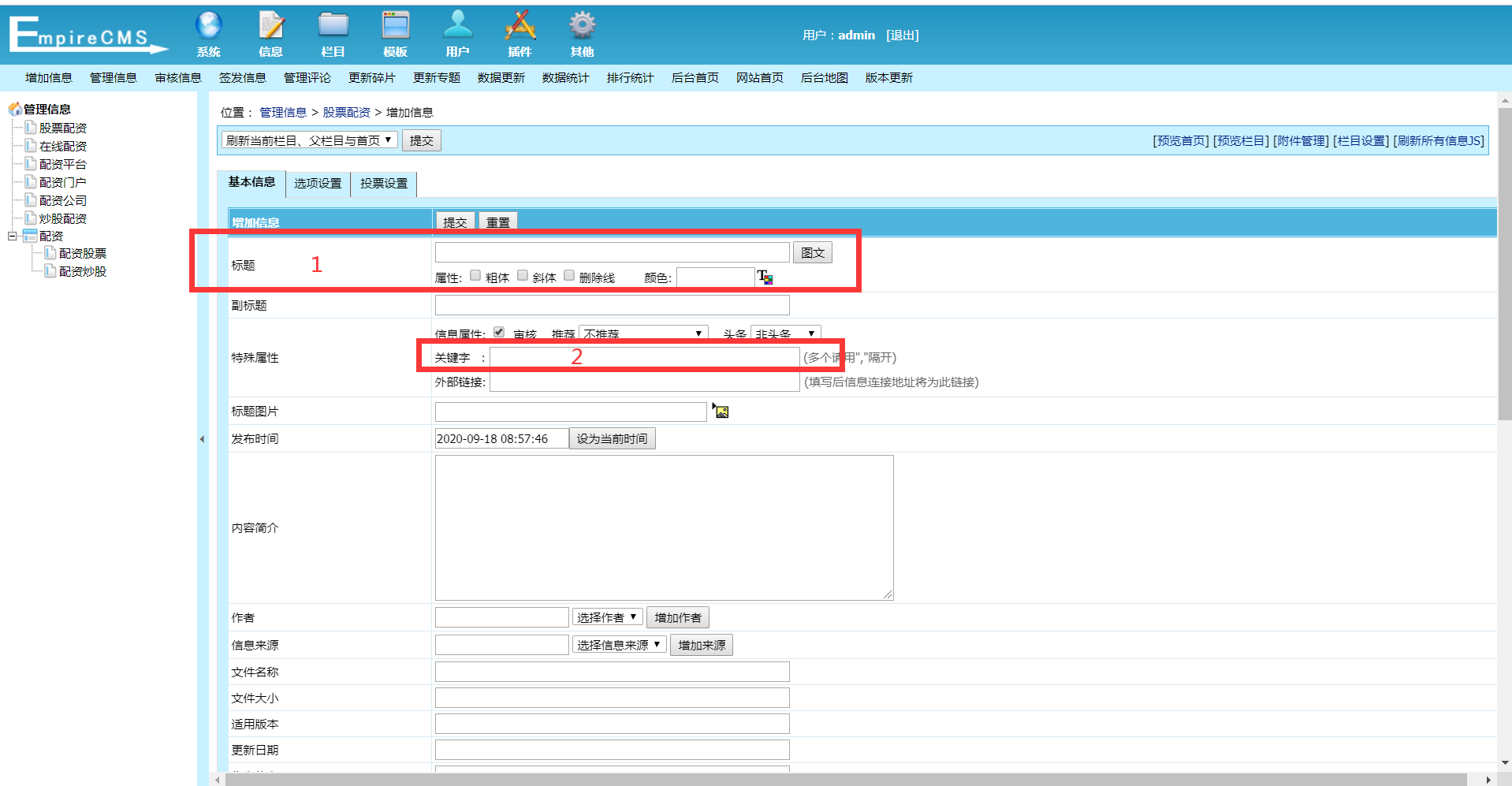Collapse the 配资 tree node

(x=12, y=236)
